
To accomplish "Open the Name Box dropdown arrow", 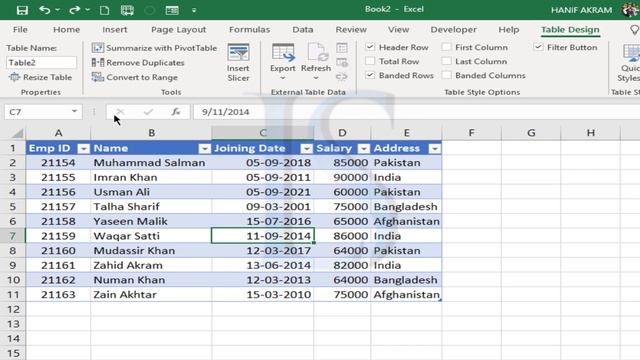I will point(74,111).
